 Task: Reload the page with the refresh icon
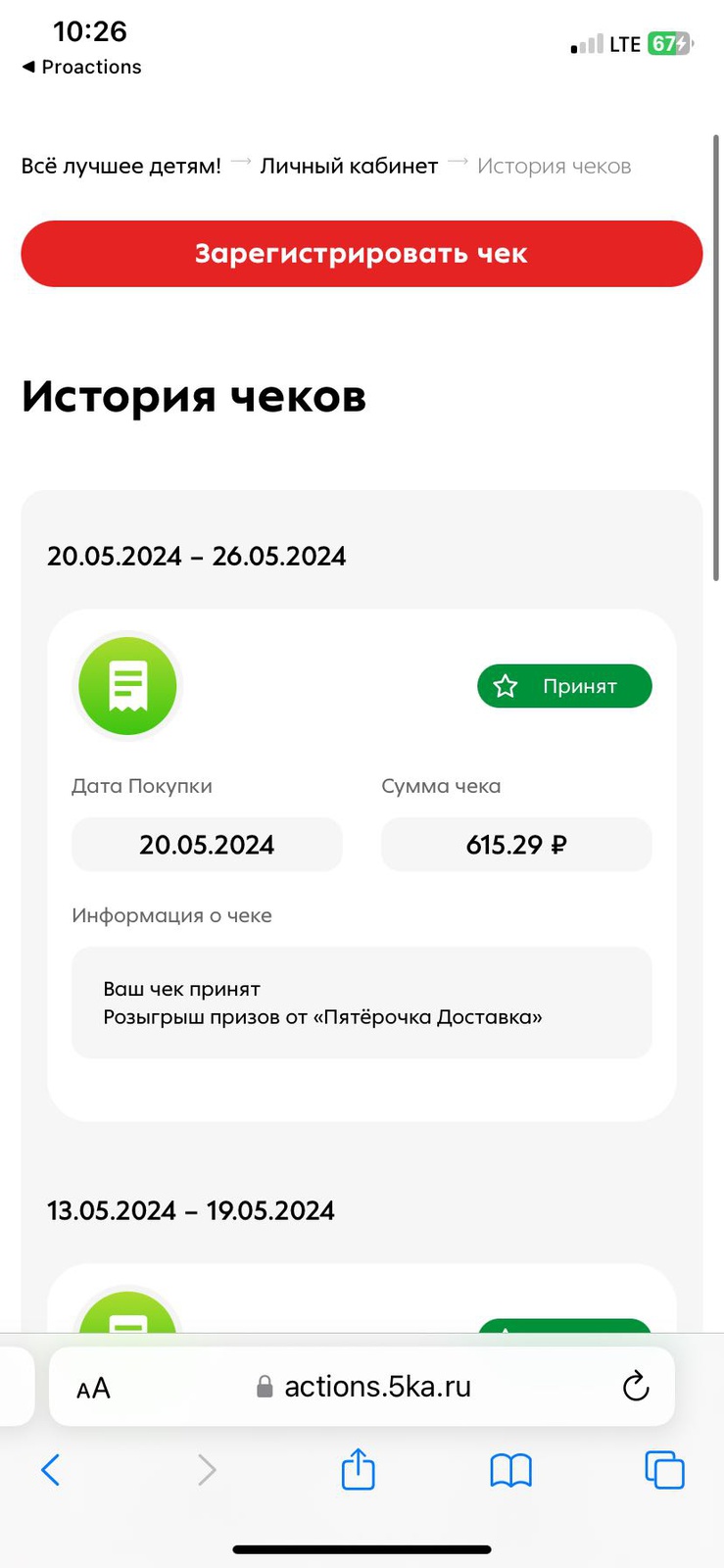point(636,1386)
